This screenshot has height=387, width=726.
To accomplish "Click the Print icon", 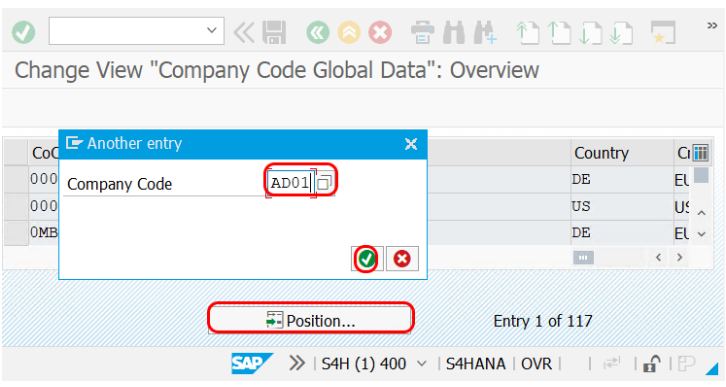I will (x=422, y=32).
